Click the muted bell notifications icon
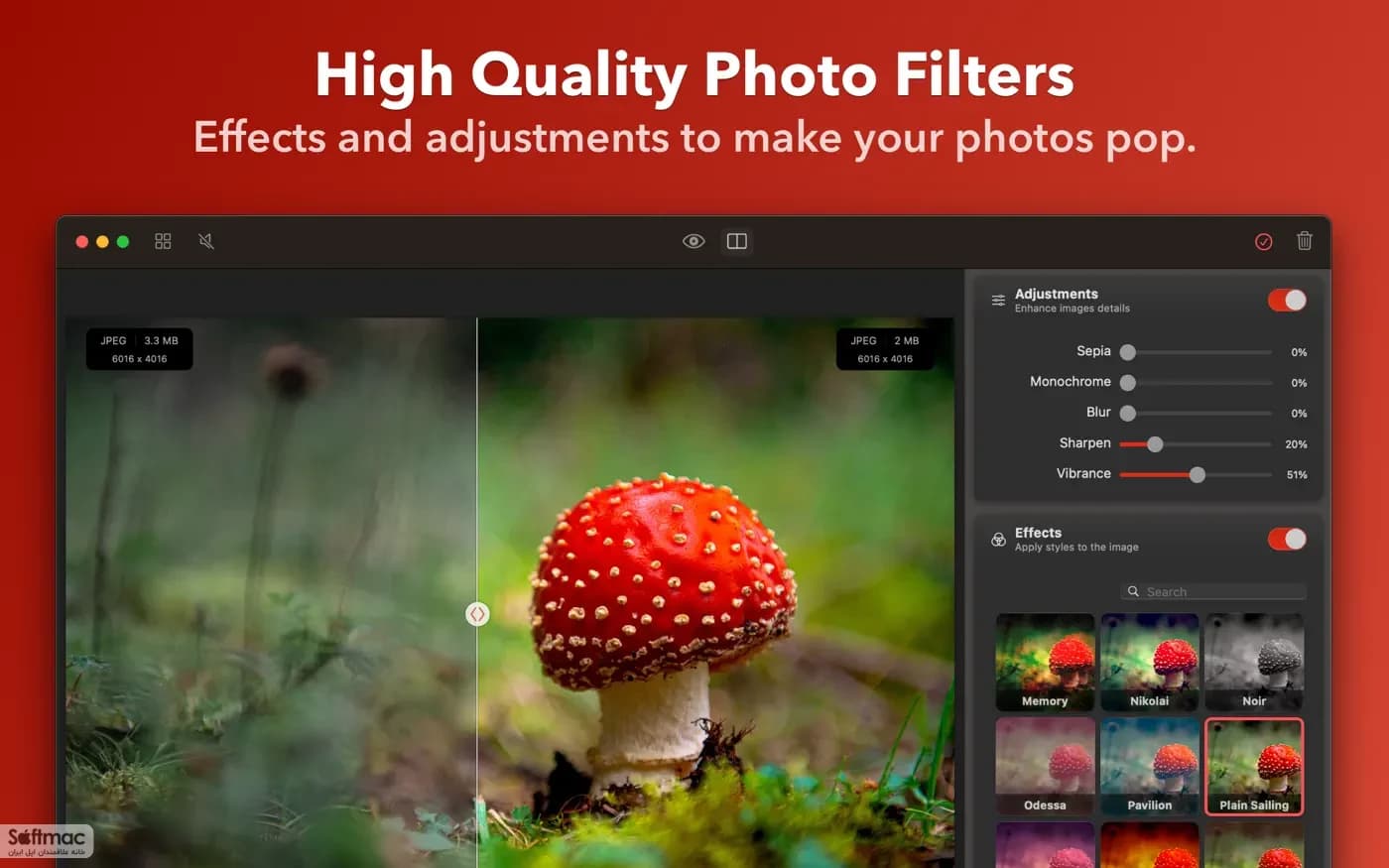 click(206, 241)
